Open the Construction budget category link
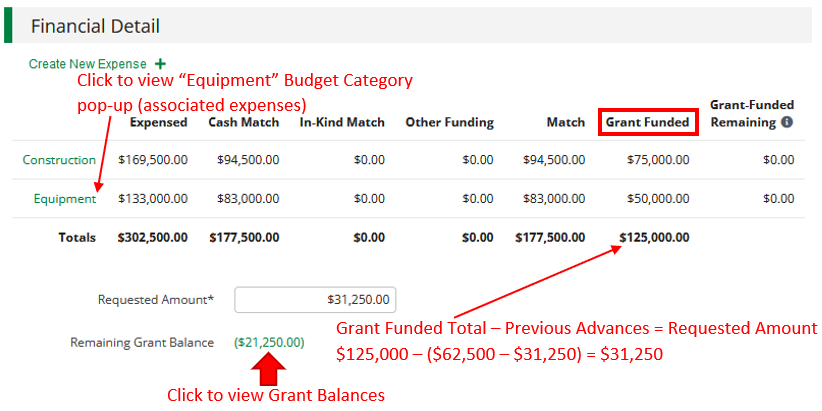 point(59,160)
